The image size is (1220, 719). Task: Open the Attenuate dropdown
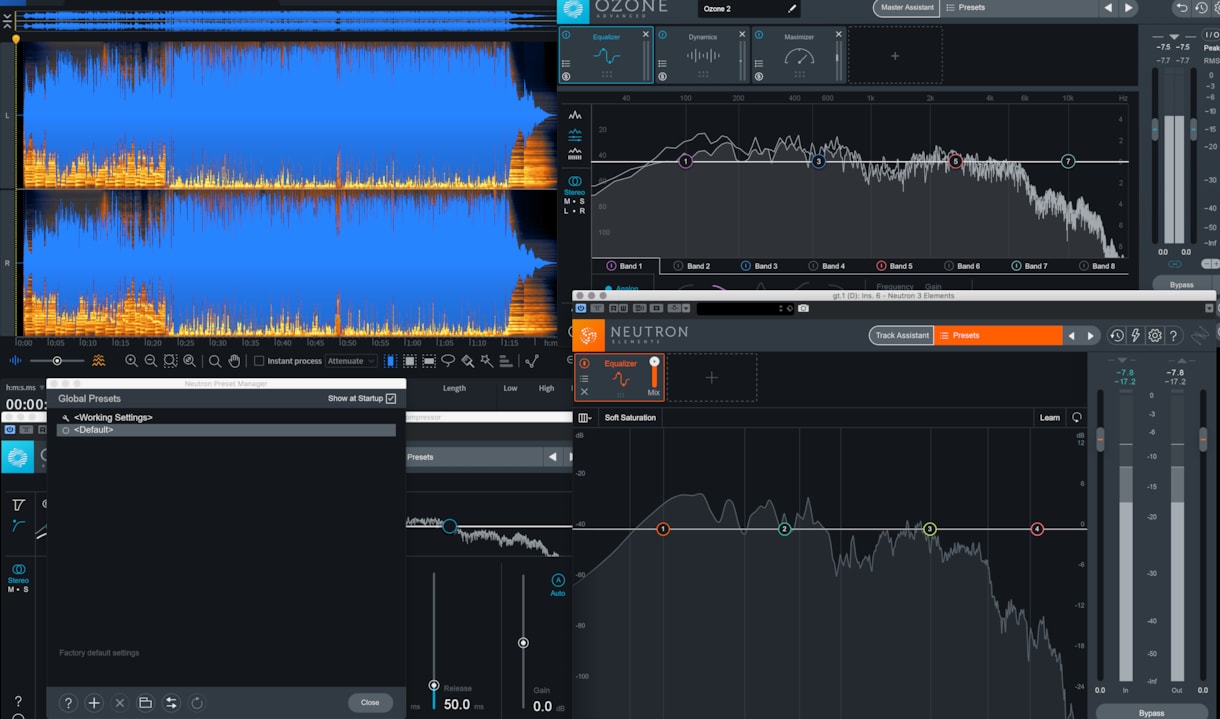click(351, 361)
